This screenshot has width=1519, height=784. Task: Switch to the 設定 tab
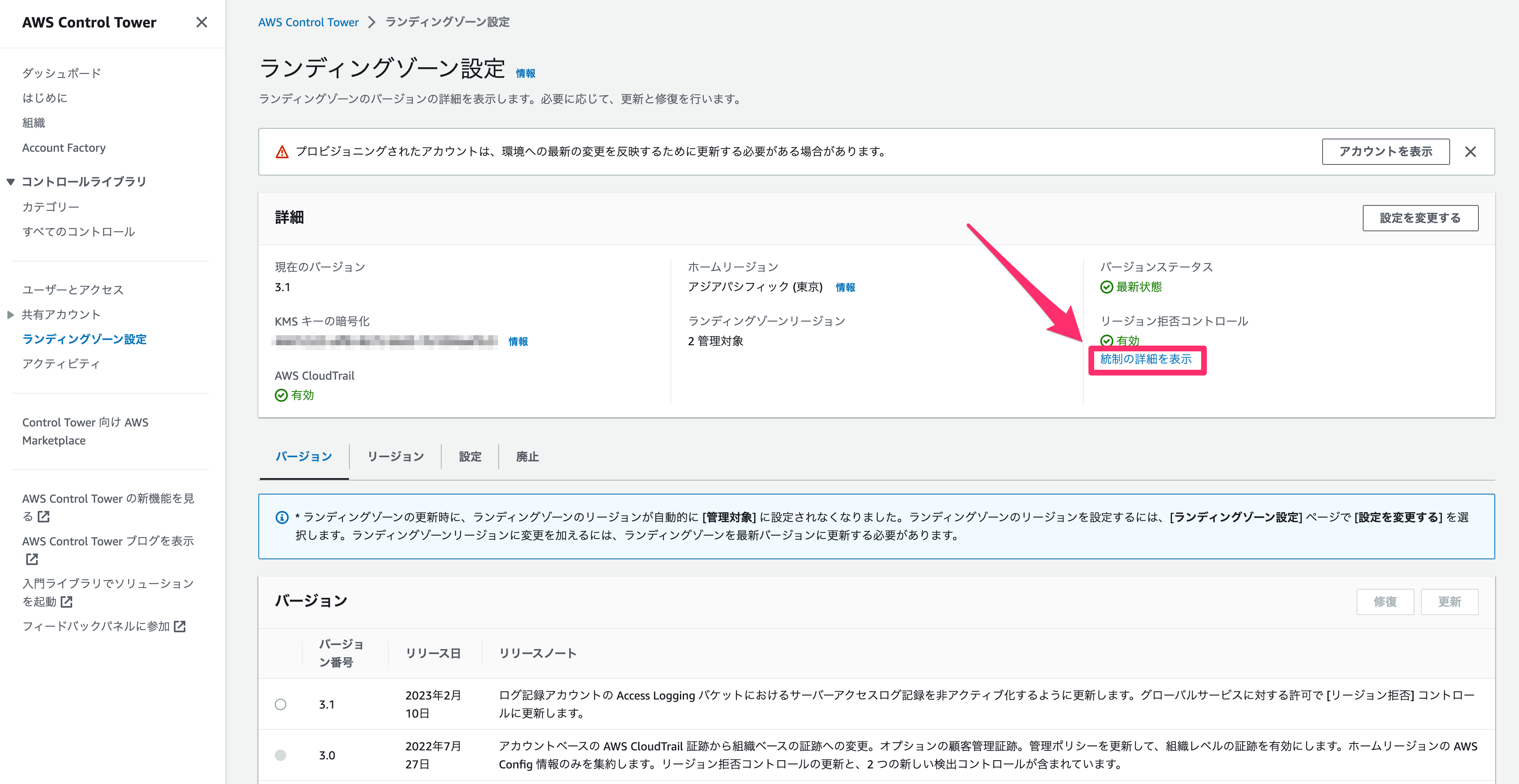[x=470, y=457]
